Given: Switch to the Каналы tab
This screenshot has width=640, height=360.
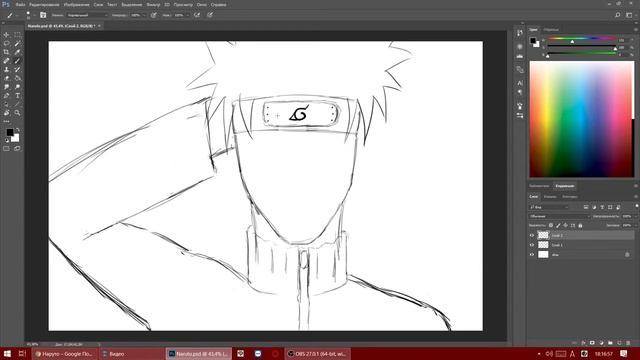Looking at the screenshot, I should tap(550, 197).
